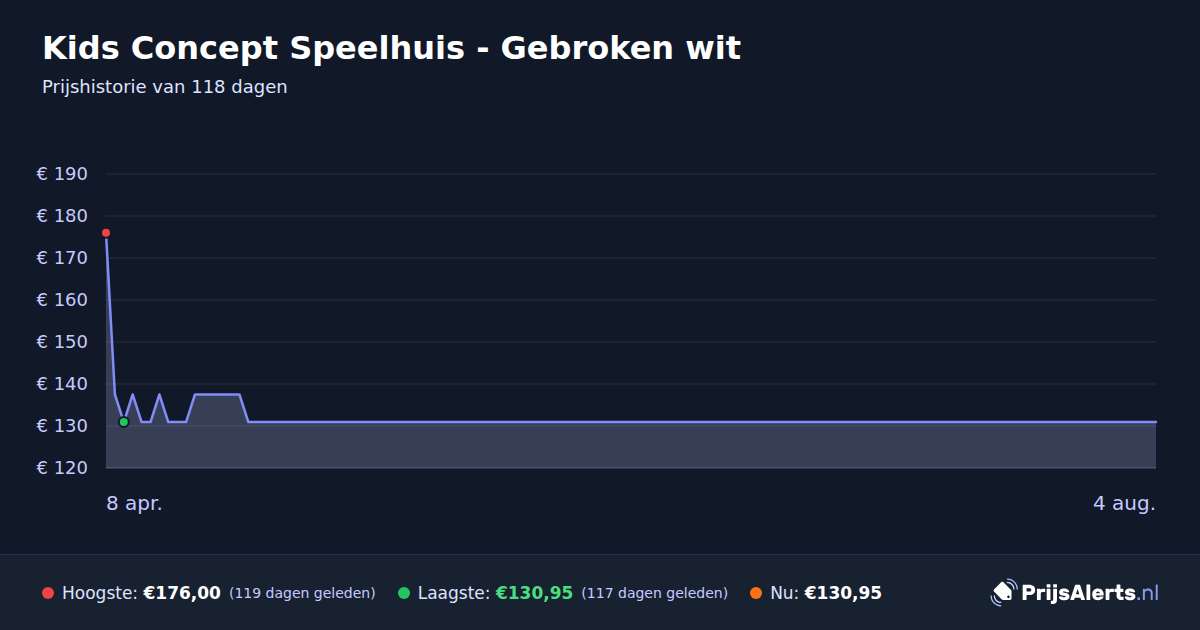Select the red Hoogste legend dot
The height and width of the screenshot is (630, 1200).
(48, 593)
